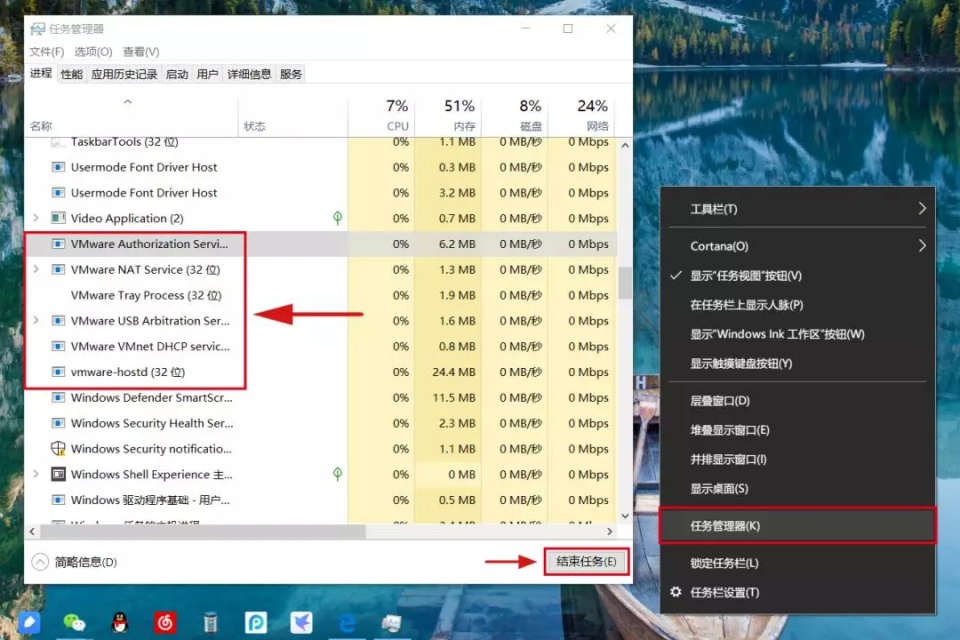Switch to the 应用历史记录 tab
Viewport: 960px width, 640px height.
click(x=124, y=74)
